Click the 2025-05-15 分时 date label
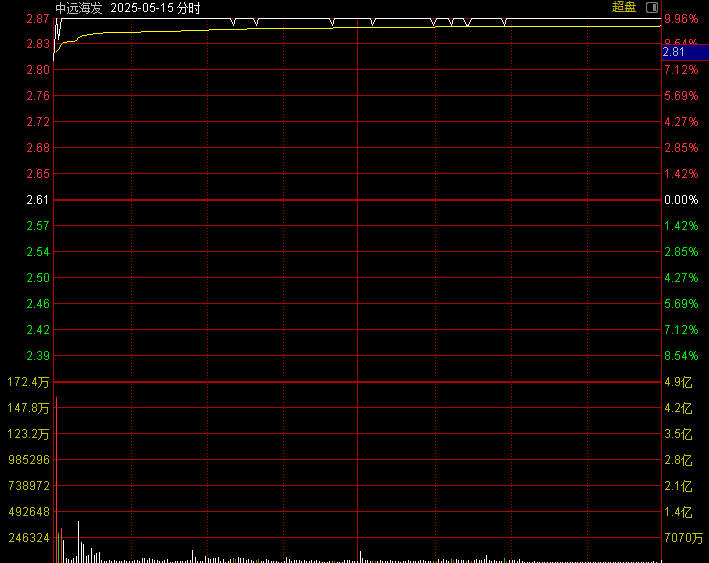The image size is (709, 563). click(155, 7)
